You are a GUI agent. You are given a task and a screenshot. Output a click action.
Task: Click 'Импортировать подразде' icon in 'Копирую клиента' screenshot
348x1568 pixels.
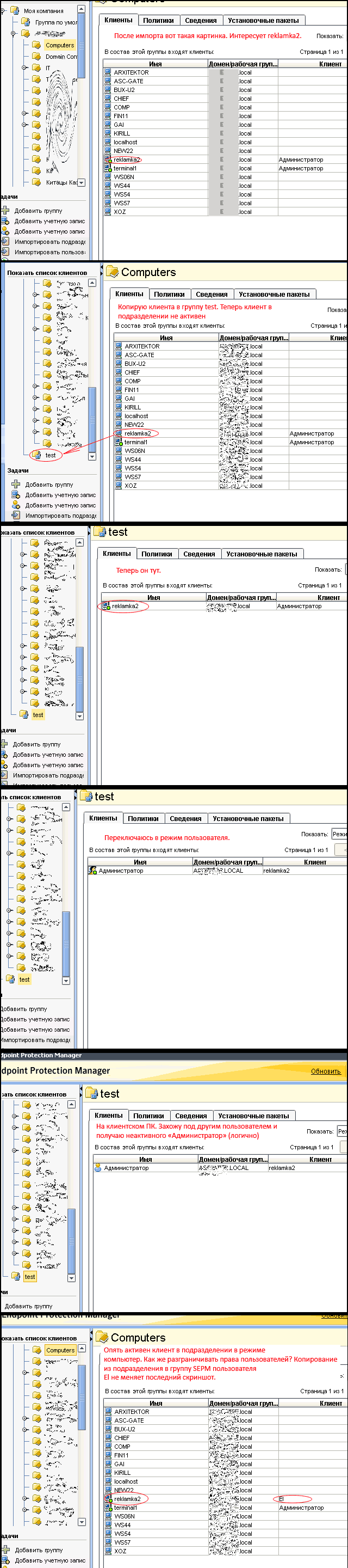coord(16,515)
